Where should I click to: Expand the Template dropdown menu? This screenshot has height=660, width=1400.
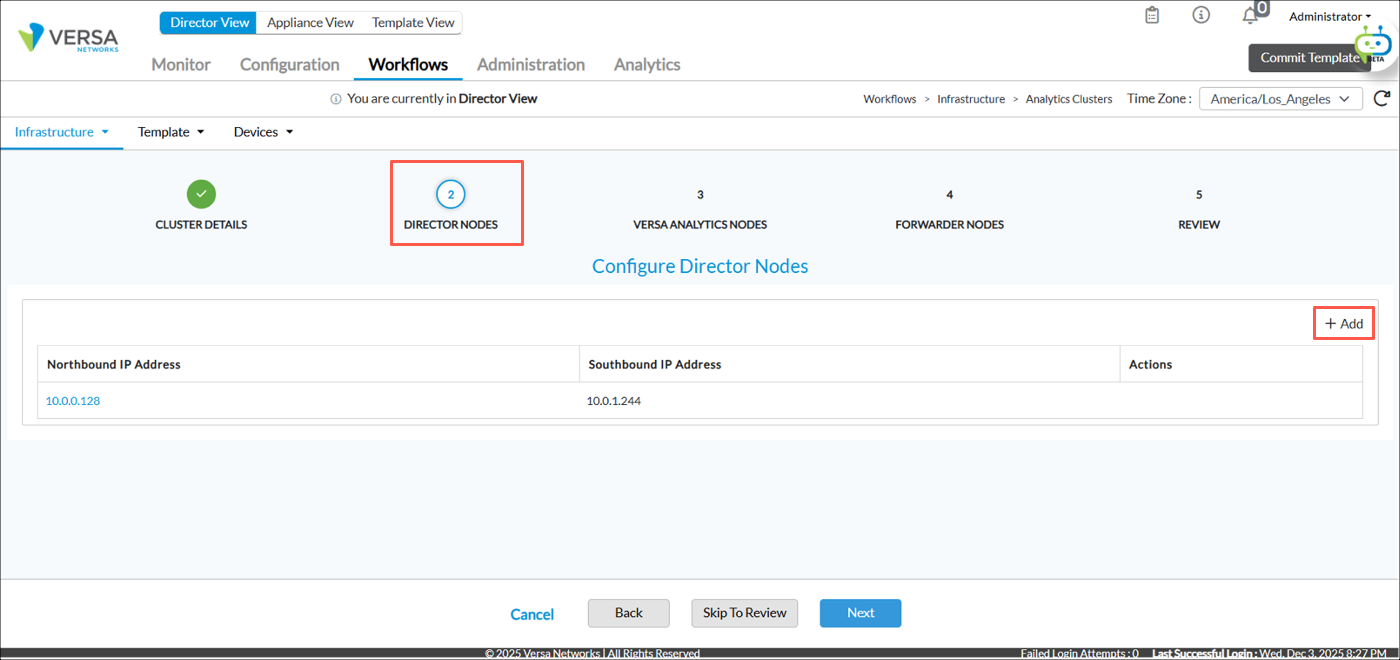(x=170, y=132)
